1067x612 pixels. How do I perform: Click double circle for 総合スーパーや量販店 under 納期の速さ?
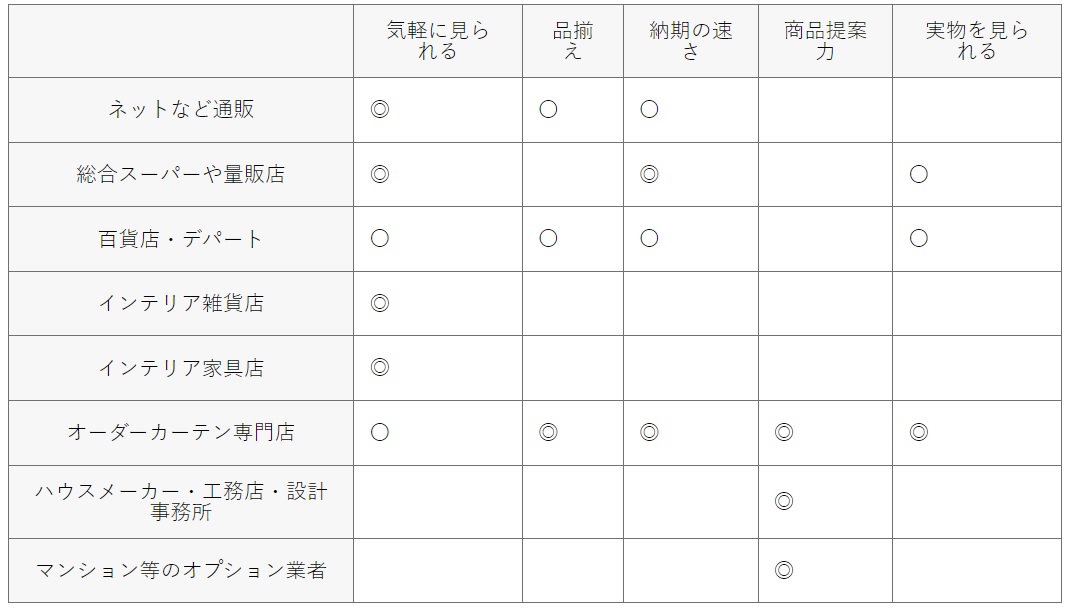[649, 174]
